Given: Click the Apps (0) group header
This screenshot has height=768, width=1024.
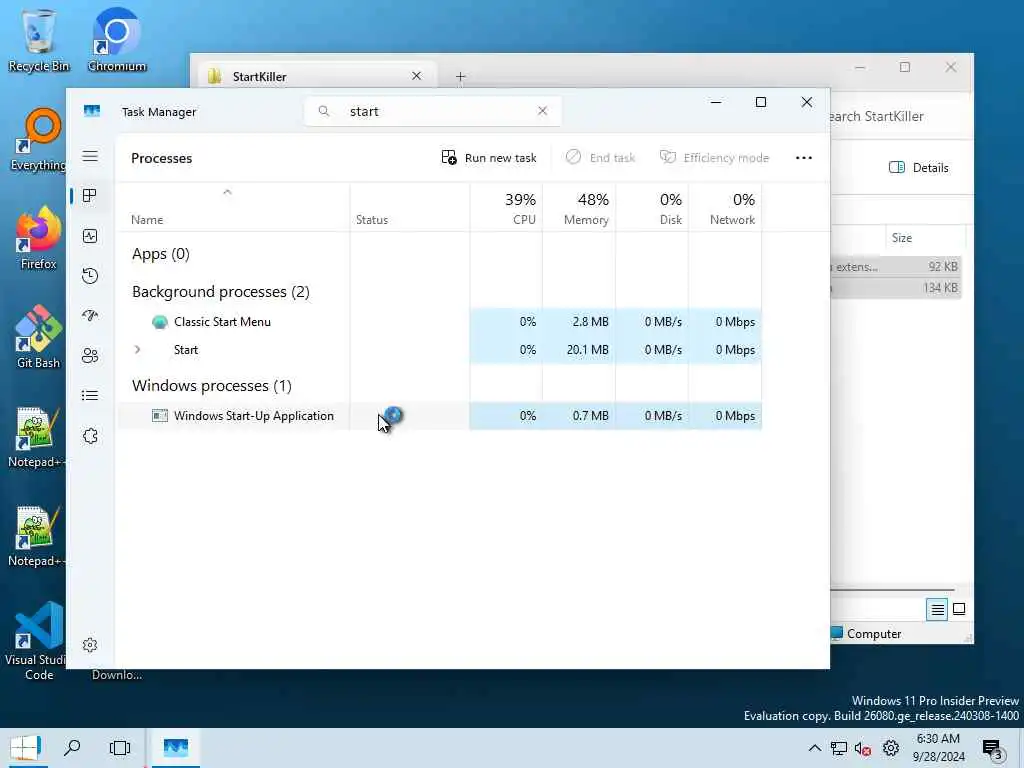Looking at the screenshot, I should coord(161,253).
